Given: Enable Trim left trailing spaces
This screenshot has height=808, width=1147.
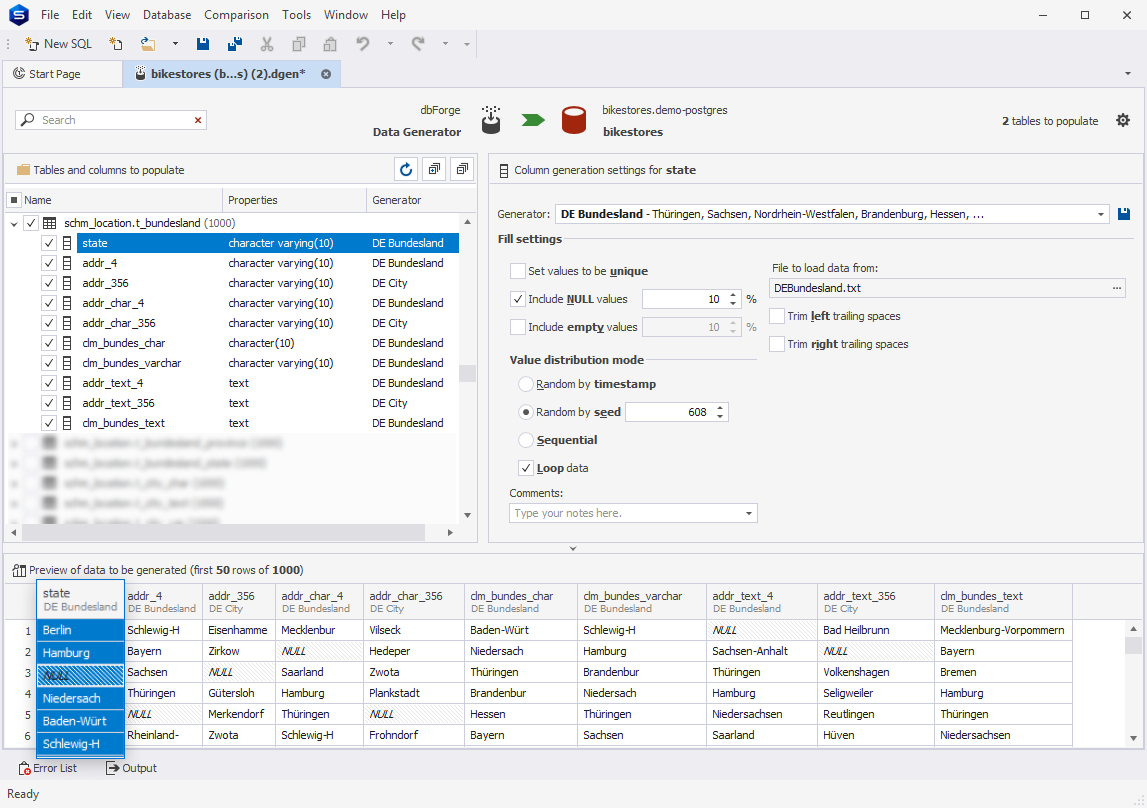Looking at the screenshot, I should 777,316.
